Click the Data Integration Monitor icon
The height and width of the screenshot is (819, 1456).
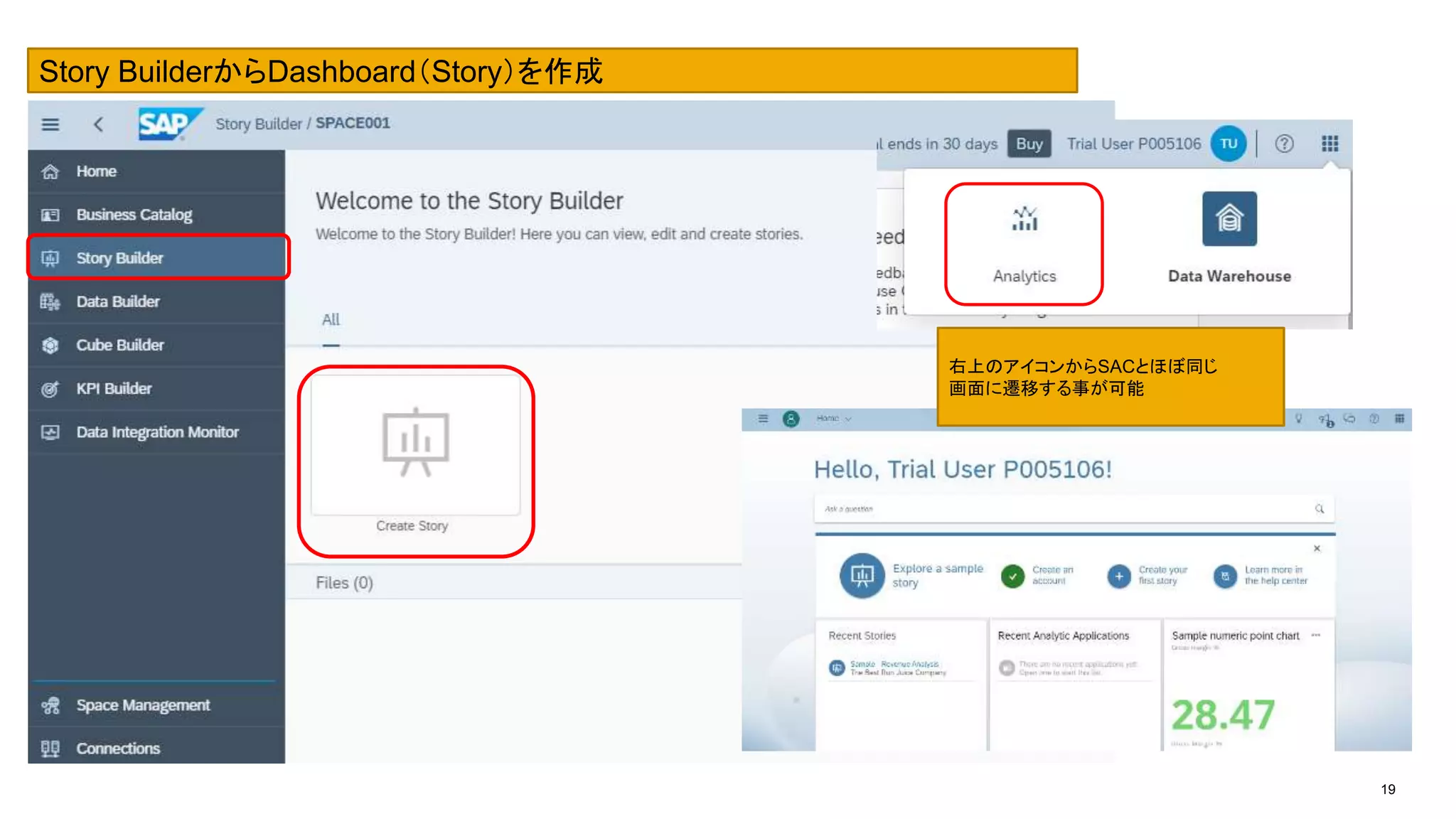[50, 432]
